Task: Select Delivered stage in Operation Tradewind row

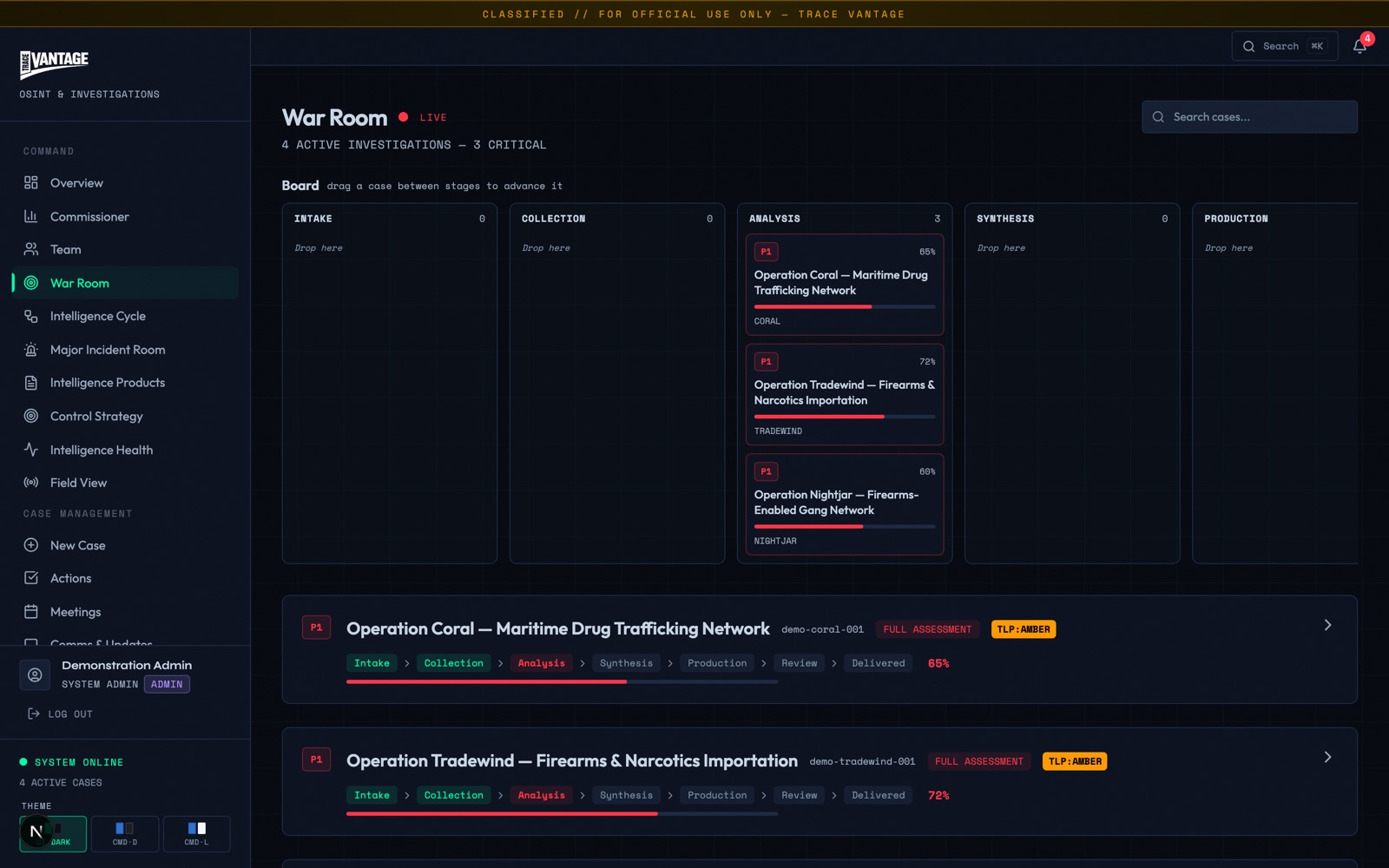Action: point(879,795)
